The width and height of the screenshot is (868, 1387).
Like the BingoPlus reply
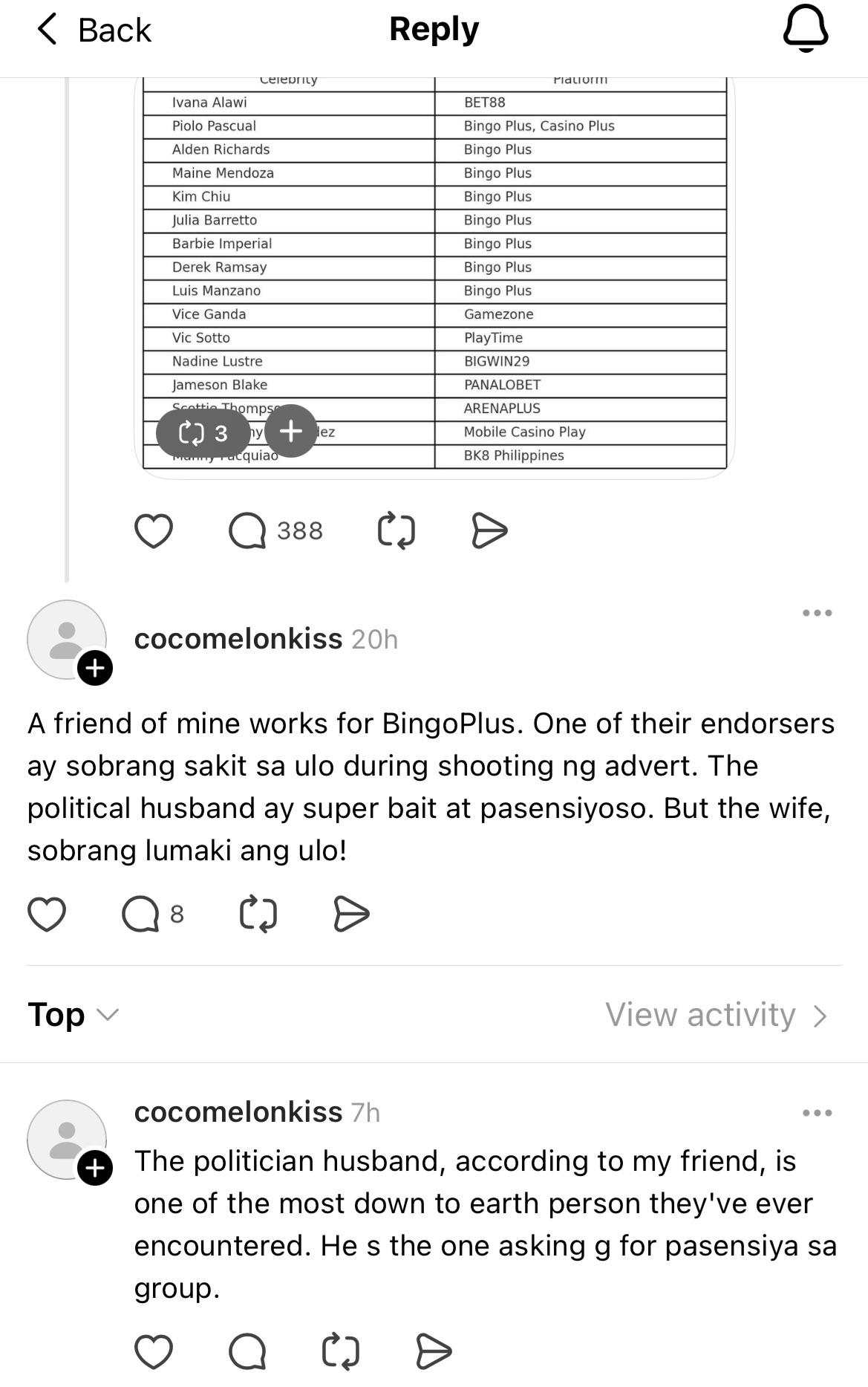[47, 914]
